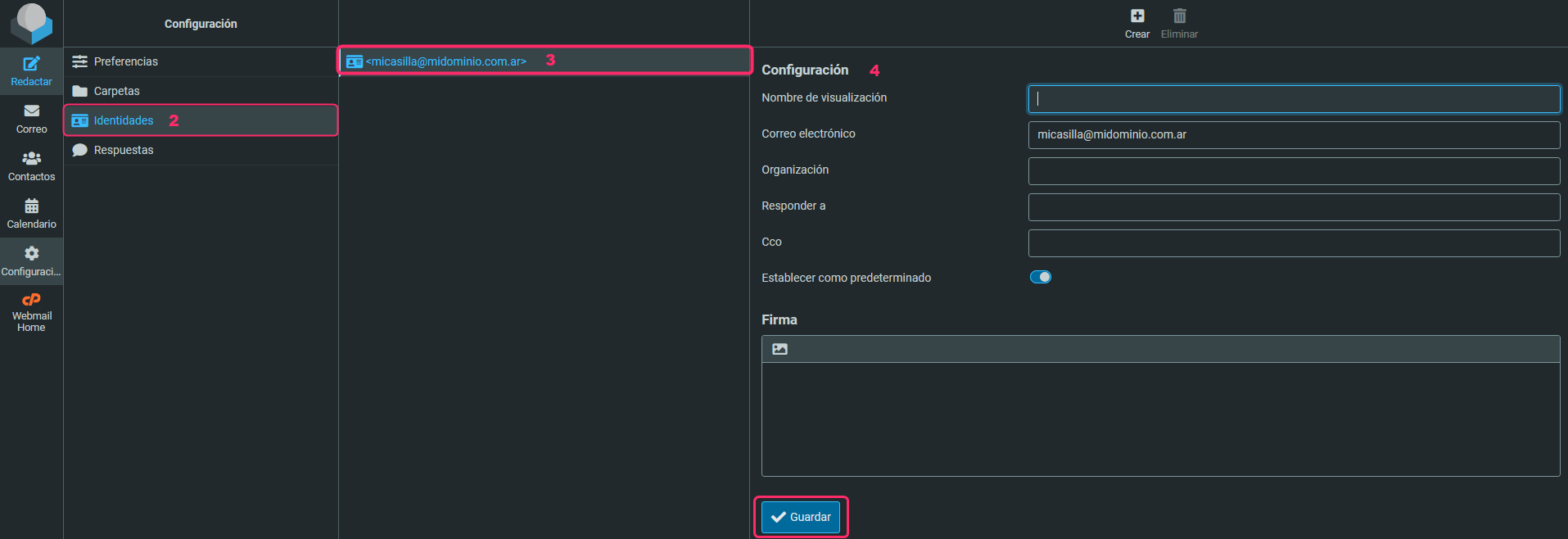
Task: Click the Organización input field
Action: tap(1294, 171)
